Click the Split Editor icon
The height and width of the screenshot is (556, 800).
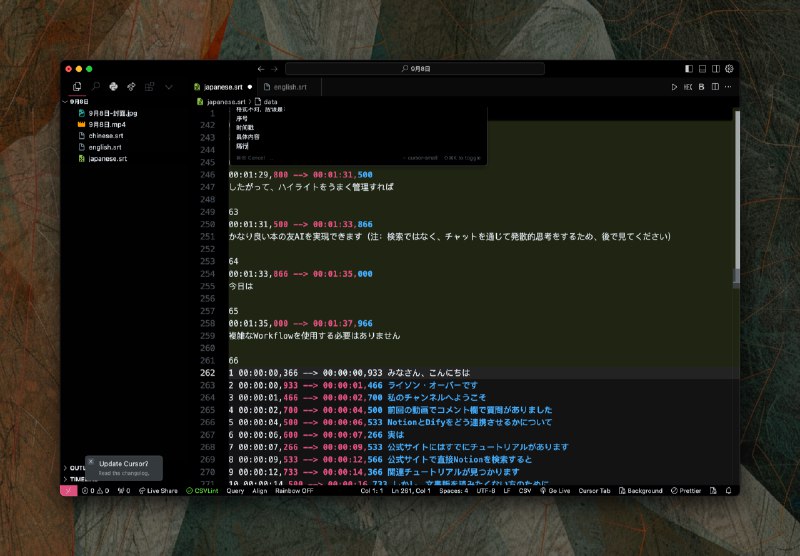[715, 87]
